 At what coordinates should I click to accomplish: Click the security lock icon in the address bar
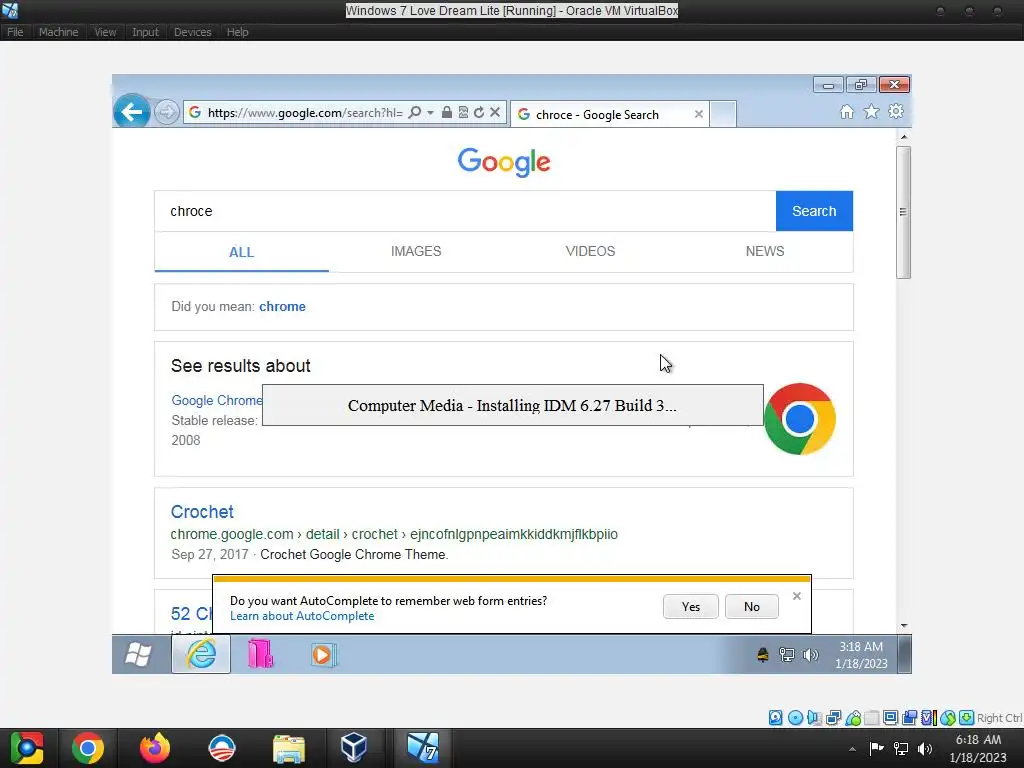(x=447, y=112)
